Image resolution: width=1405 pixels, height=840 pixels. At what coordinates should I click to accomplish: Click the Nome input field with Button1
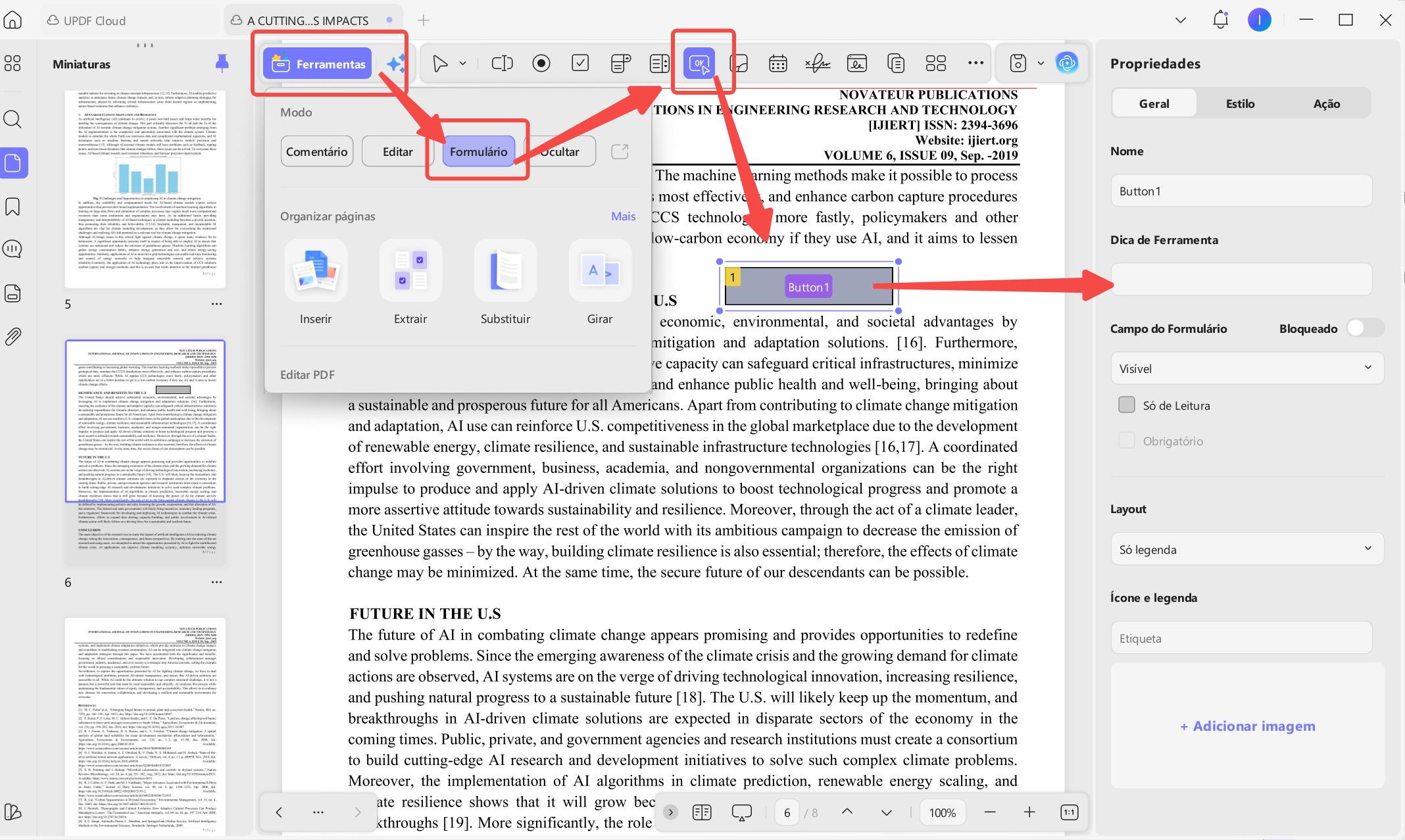[1241, 191]
